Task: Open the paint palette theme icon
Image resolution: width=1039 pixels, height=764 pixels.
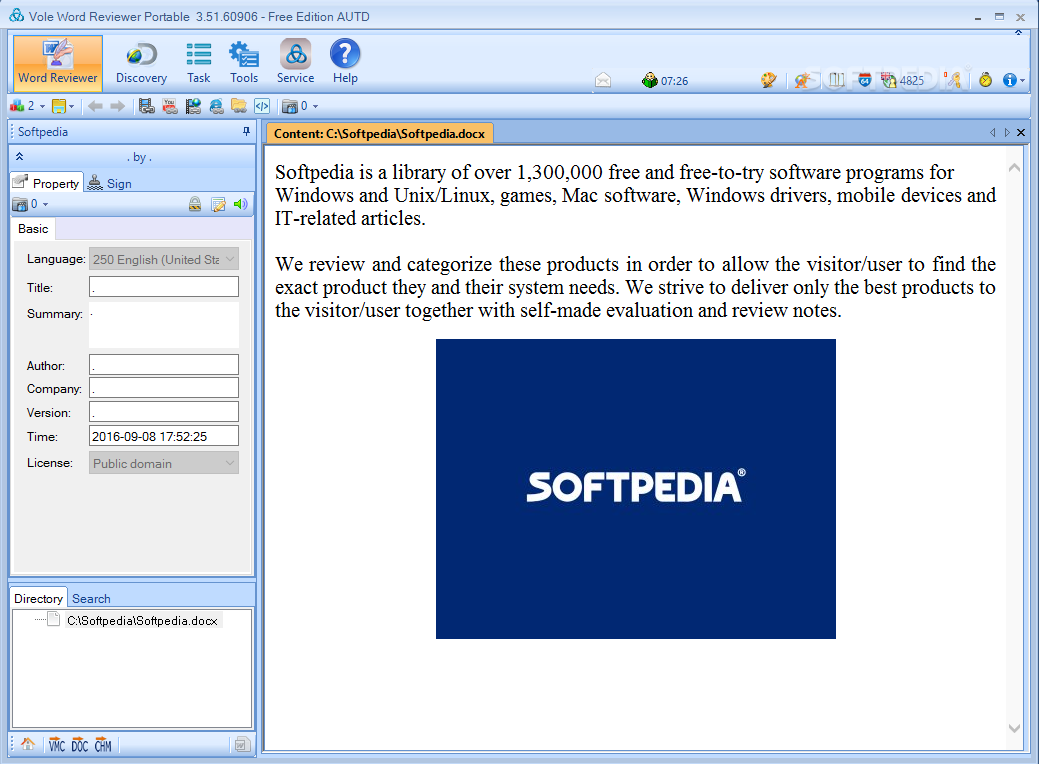Action: [768, 80]
